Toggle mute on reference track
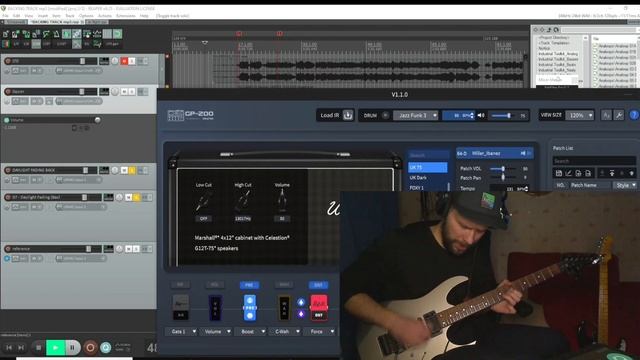The image size is (640, 360). (129, 249)
